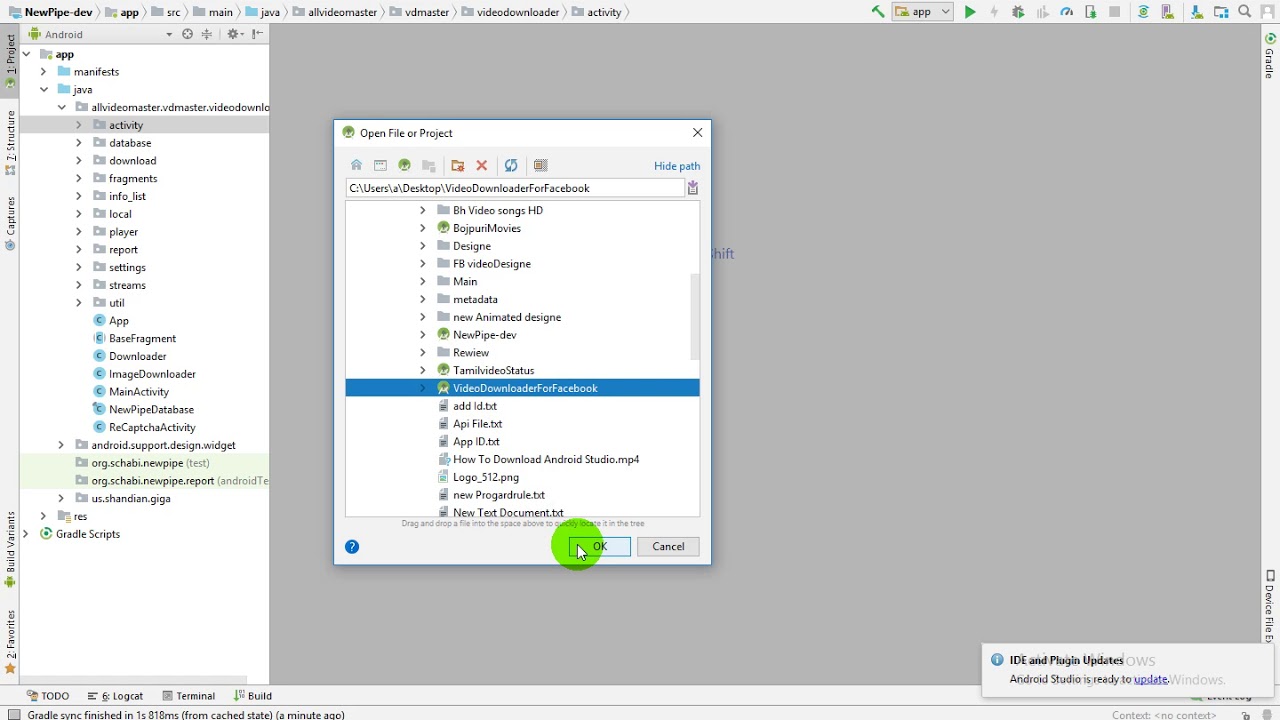Image resolution: width=1280 pixels, height=720 pixels.
Task: Expand Gradle Scripts in project tree
Action: click(x=26, y=534)
